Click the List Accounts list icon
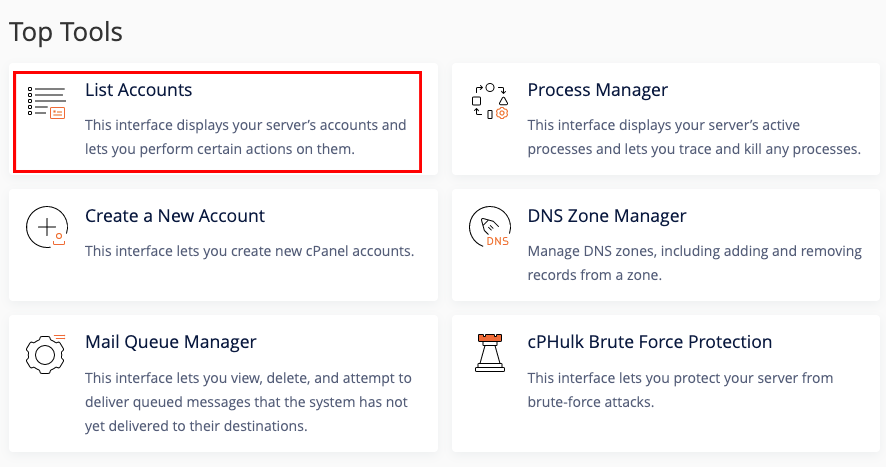 47,102
